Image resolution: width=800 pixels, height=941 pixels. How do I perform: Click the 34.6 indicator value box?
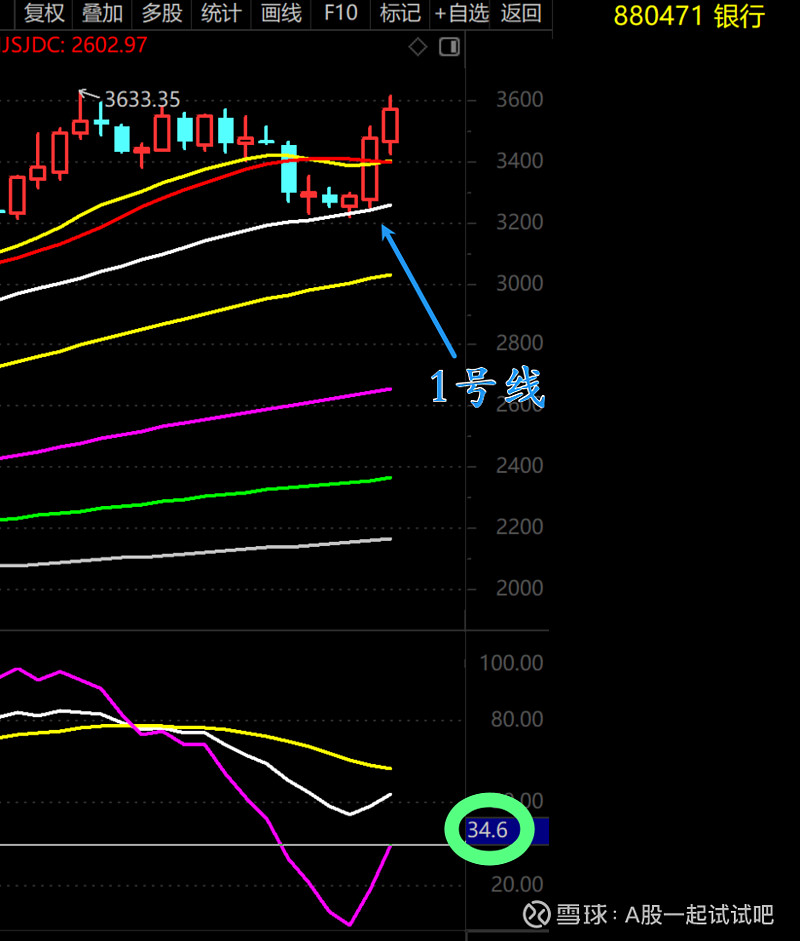pyautogui.click(x=507, y=831)
